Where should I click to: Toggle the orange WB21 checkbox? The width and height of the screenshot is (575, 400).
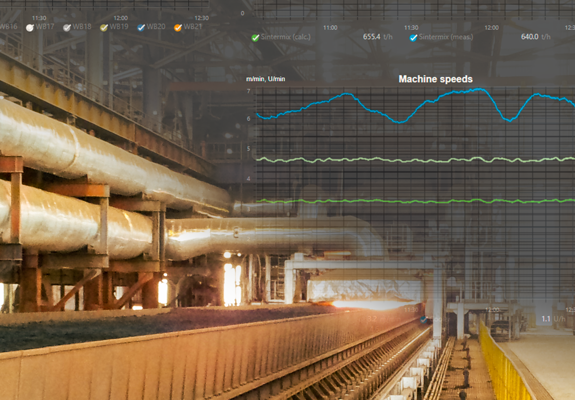coord(178,28)
